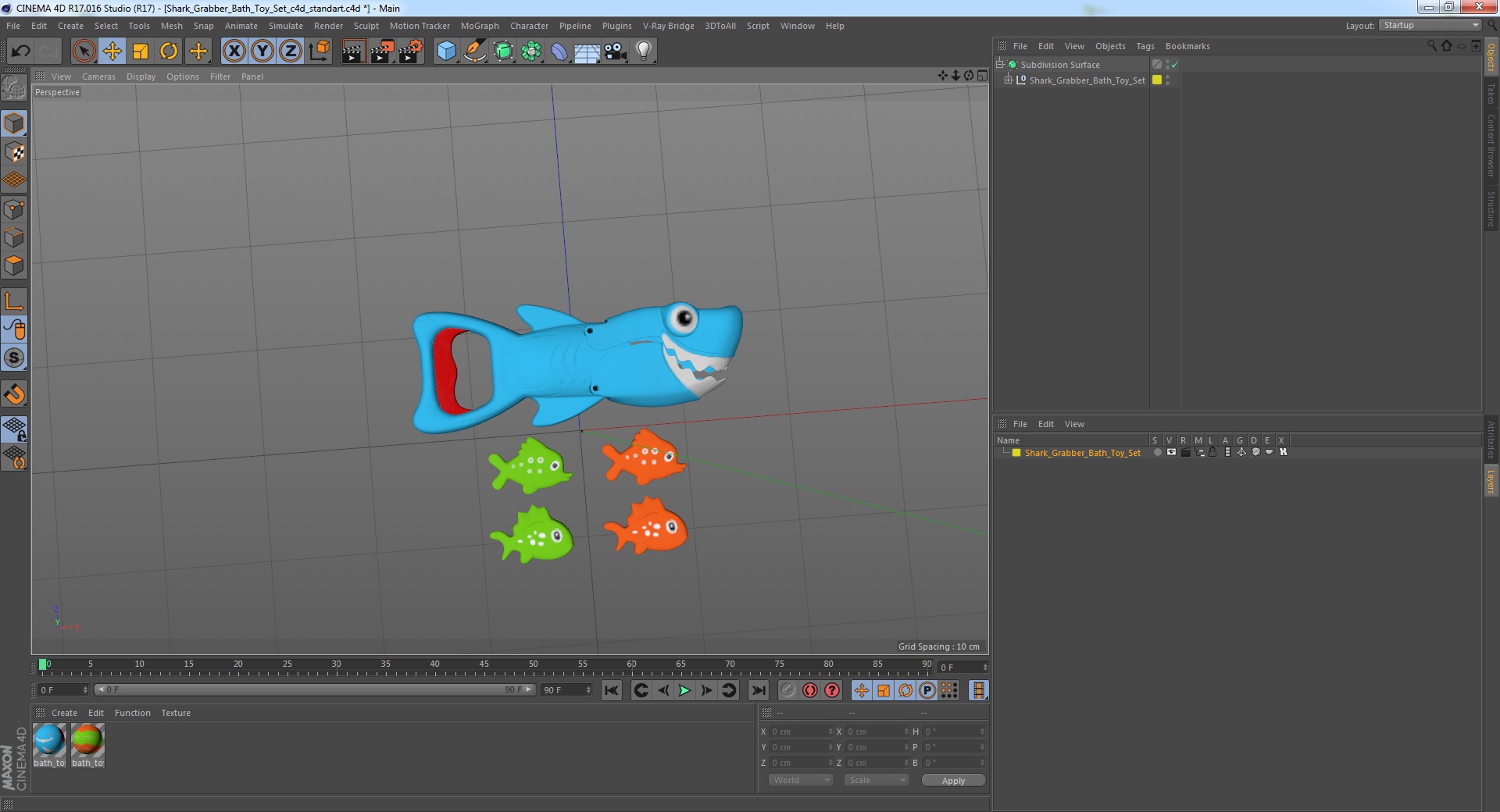
Task: Go to end of animation
Action: (759, 690)
